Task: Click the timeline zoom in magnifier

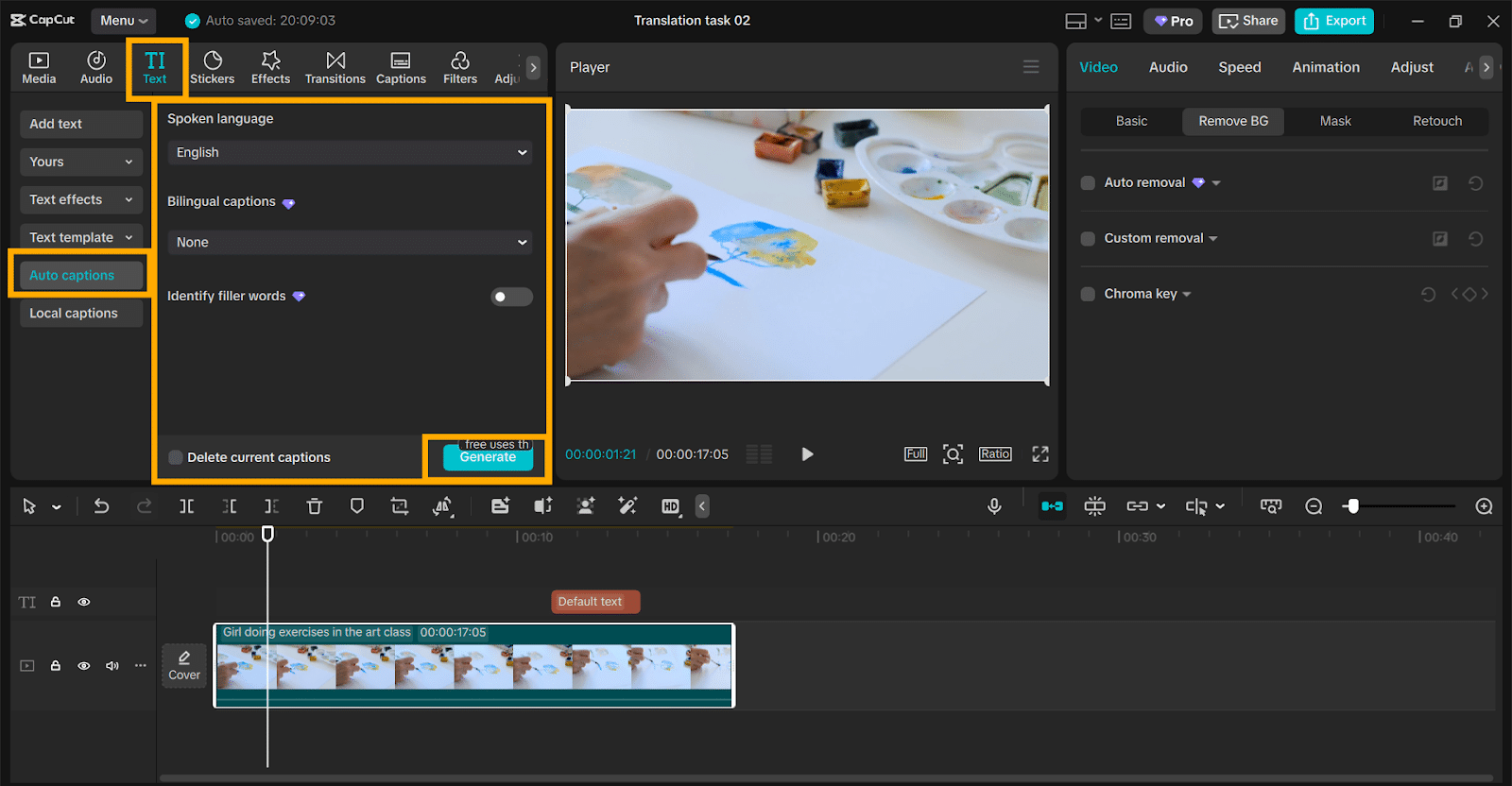Action: [1485, 506]
